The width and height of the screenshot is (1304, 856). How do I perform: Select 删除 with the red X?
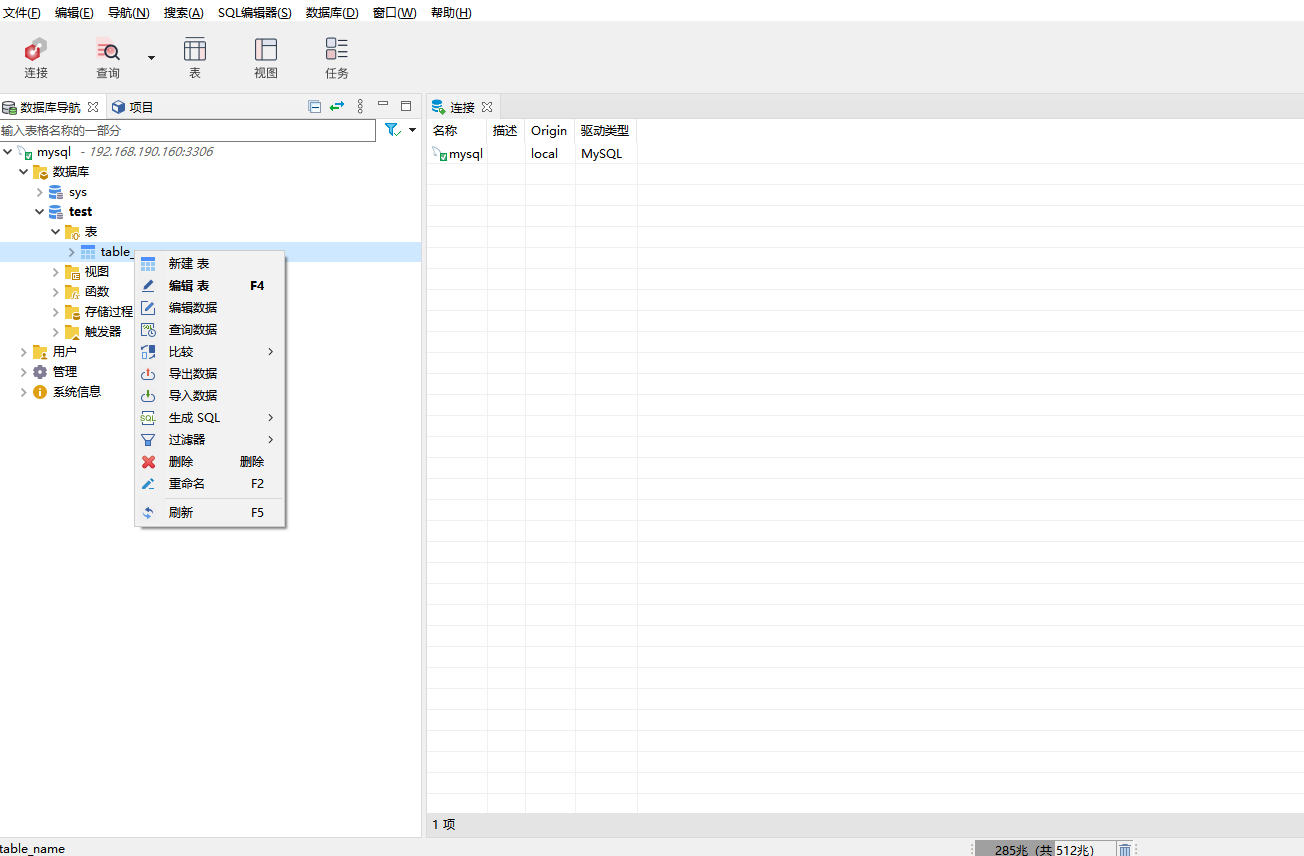tap(181, 462)
